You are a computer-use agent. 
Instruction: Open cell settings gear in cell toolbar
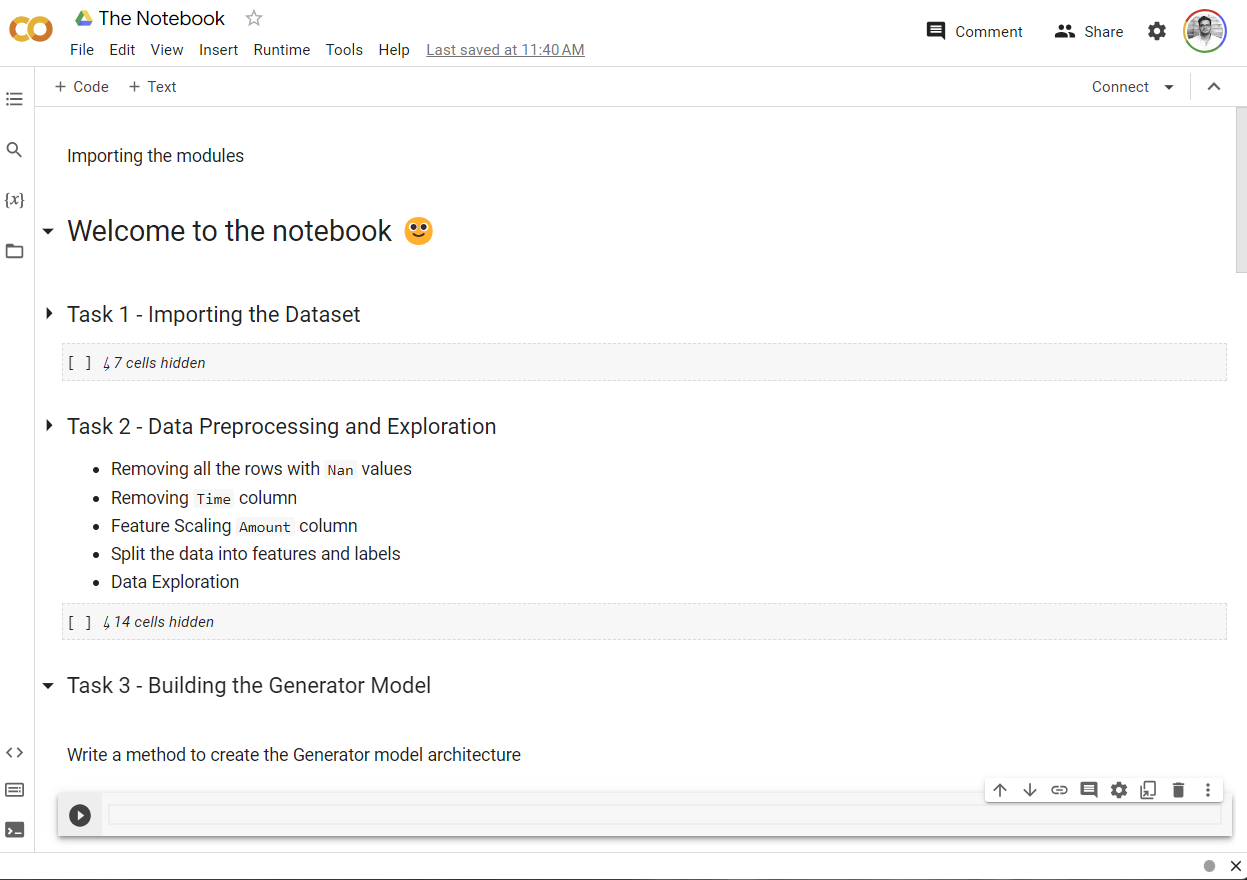tap(1119, 790)
